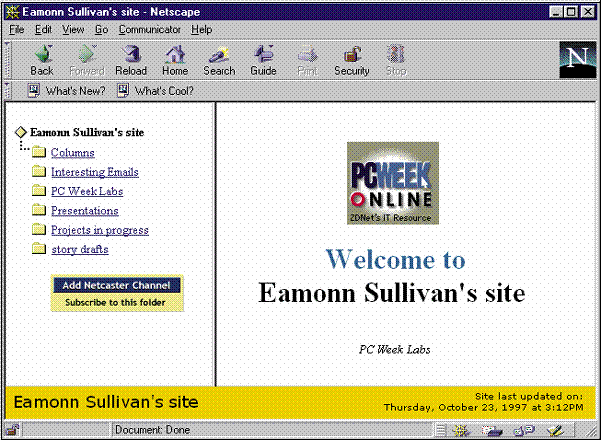The height and width of the screenshot is (440, 601).
Task: Collapse the personal toolbar handle
Action: click(7, 91)
